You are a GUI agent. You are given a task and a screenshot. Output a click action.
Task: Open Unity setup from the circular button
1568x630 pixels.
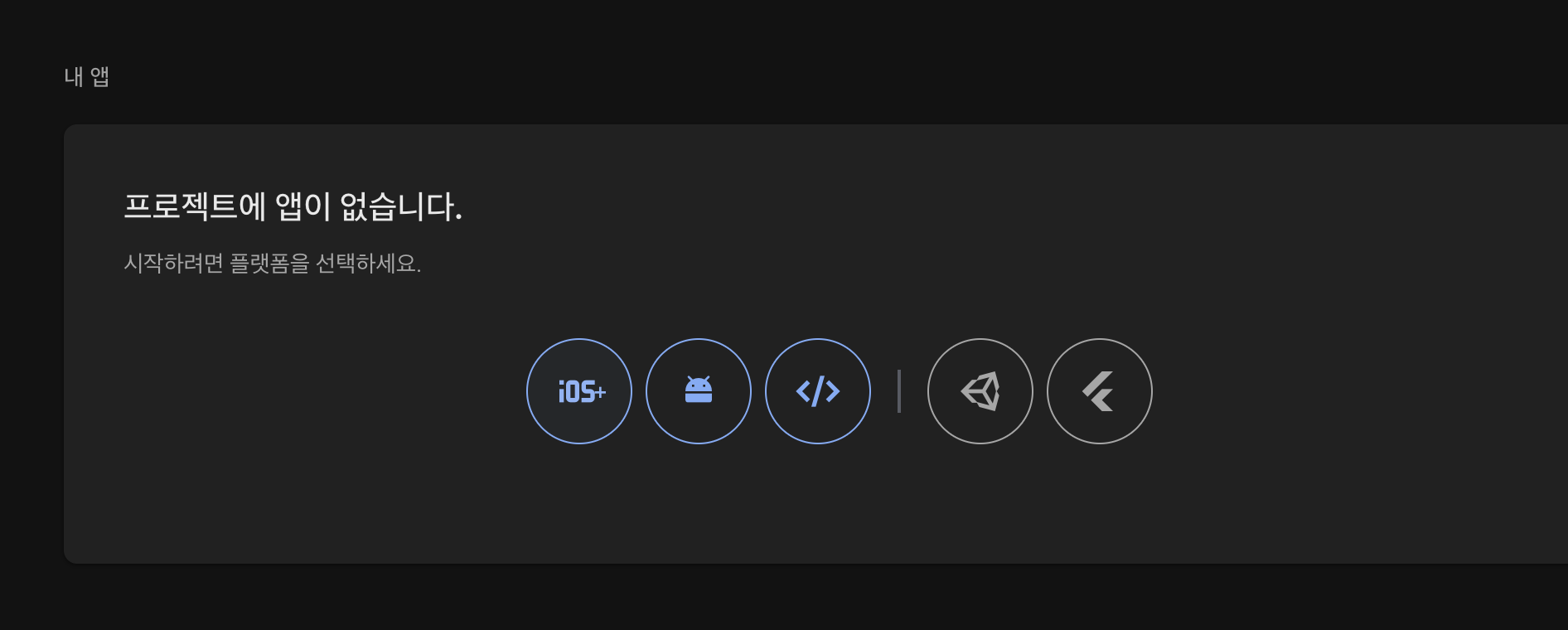point(980,391)
